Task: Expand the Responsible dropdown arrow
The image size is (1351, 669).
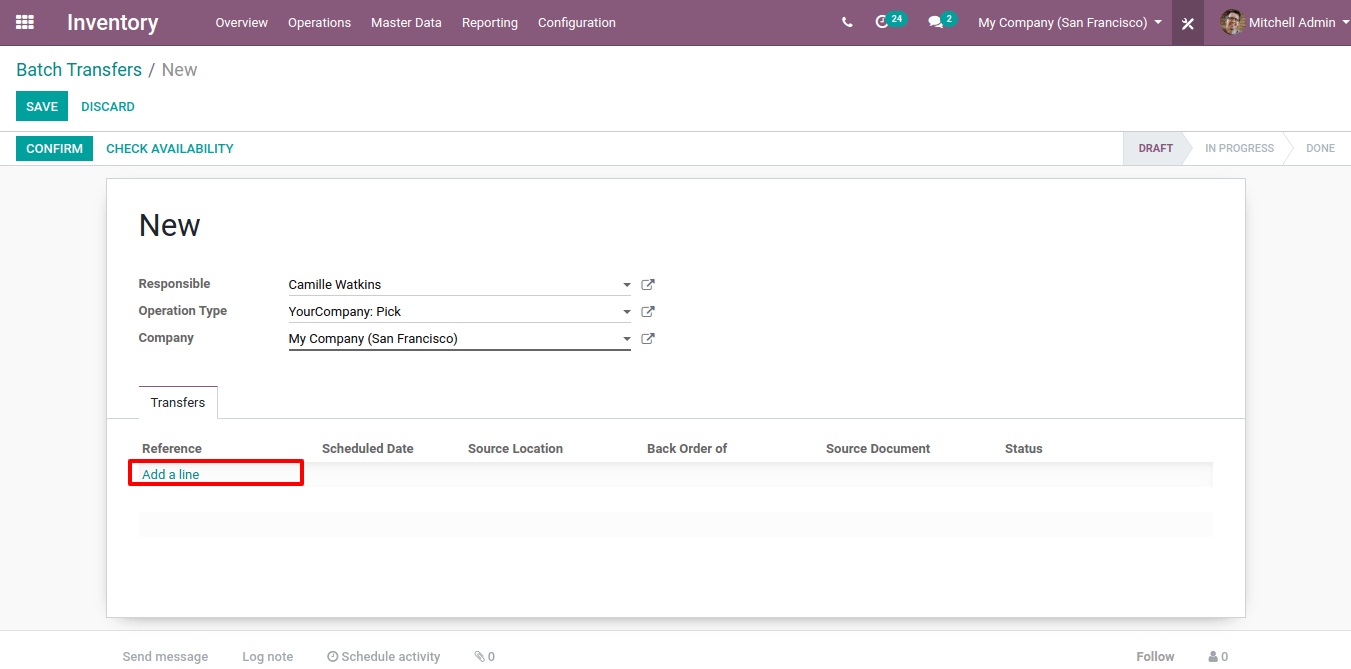Action: click(x=626, y=285)
